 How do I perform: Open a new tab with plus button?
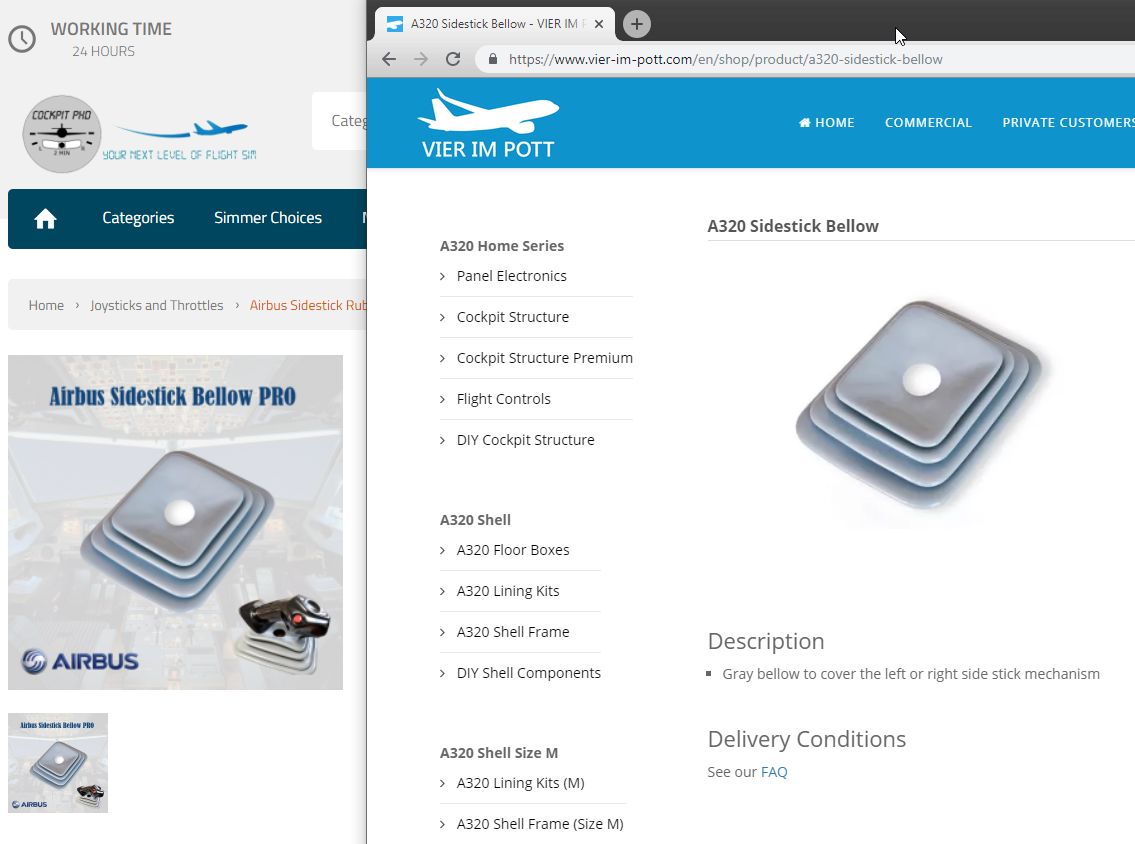[636, 24]
